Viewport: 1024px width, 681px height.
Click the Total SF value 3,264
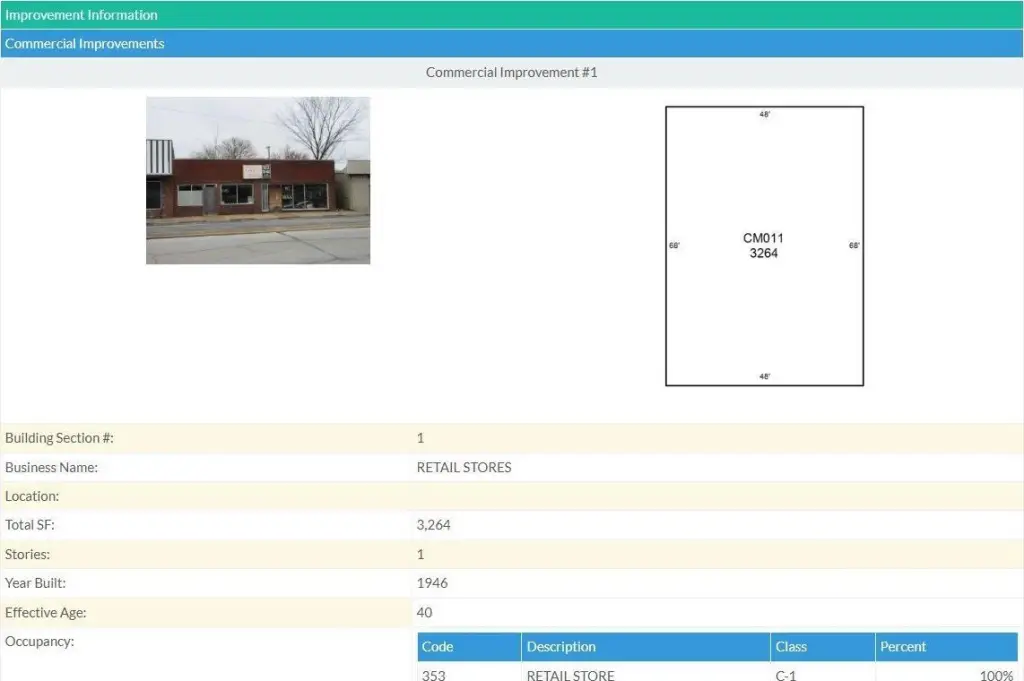[434, 525]
